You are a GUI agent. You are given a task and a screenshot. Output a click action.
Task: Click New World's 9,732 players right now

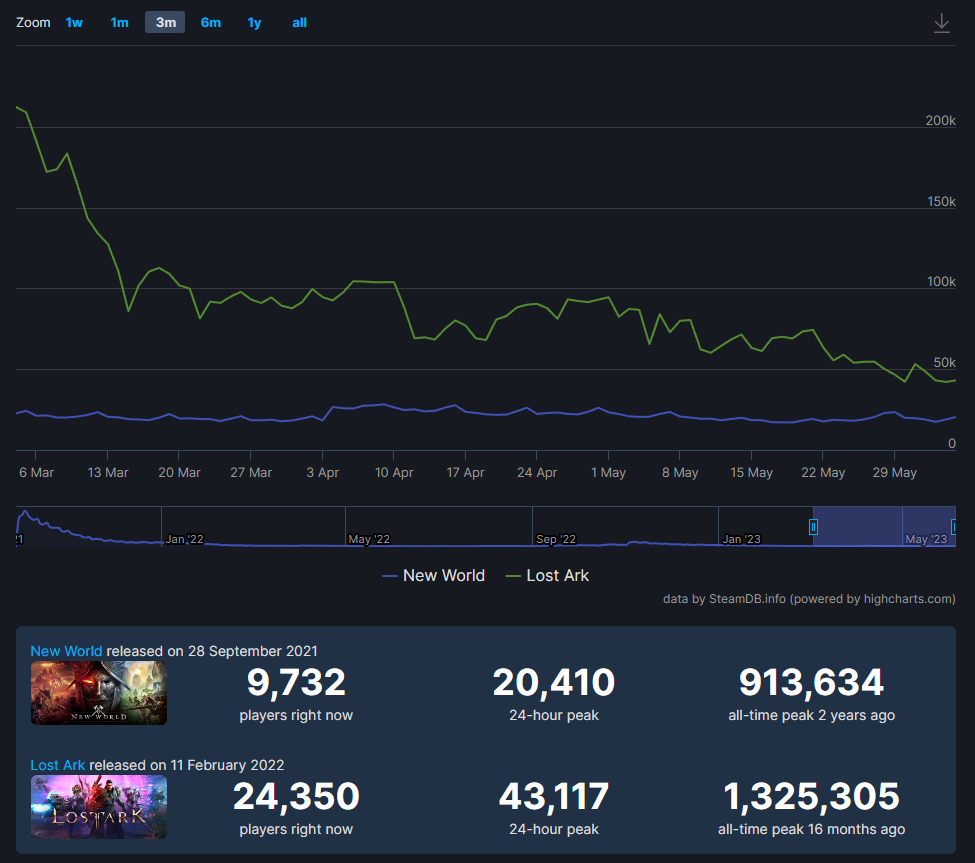(296, 682)
